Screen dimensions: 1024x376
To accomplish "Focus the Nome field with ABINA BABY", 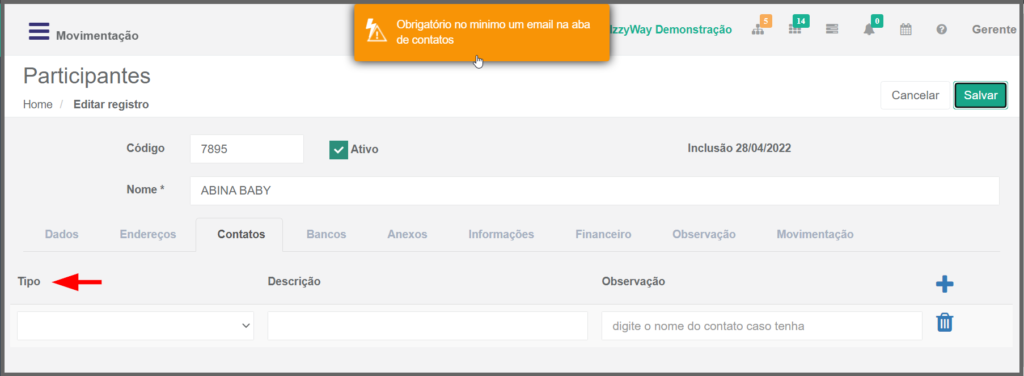I will 594,191.
